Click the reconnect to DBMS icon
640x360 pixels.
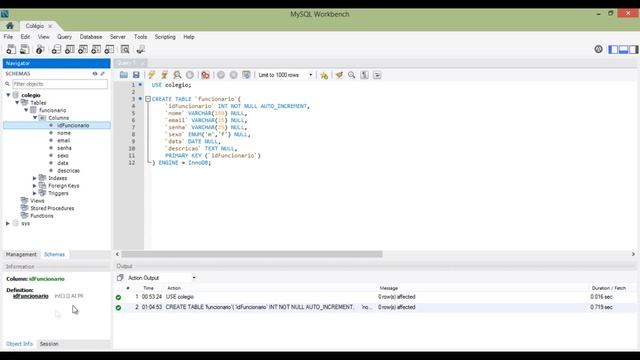click(x=140, y=49)
